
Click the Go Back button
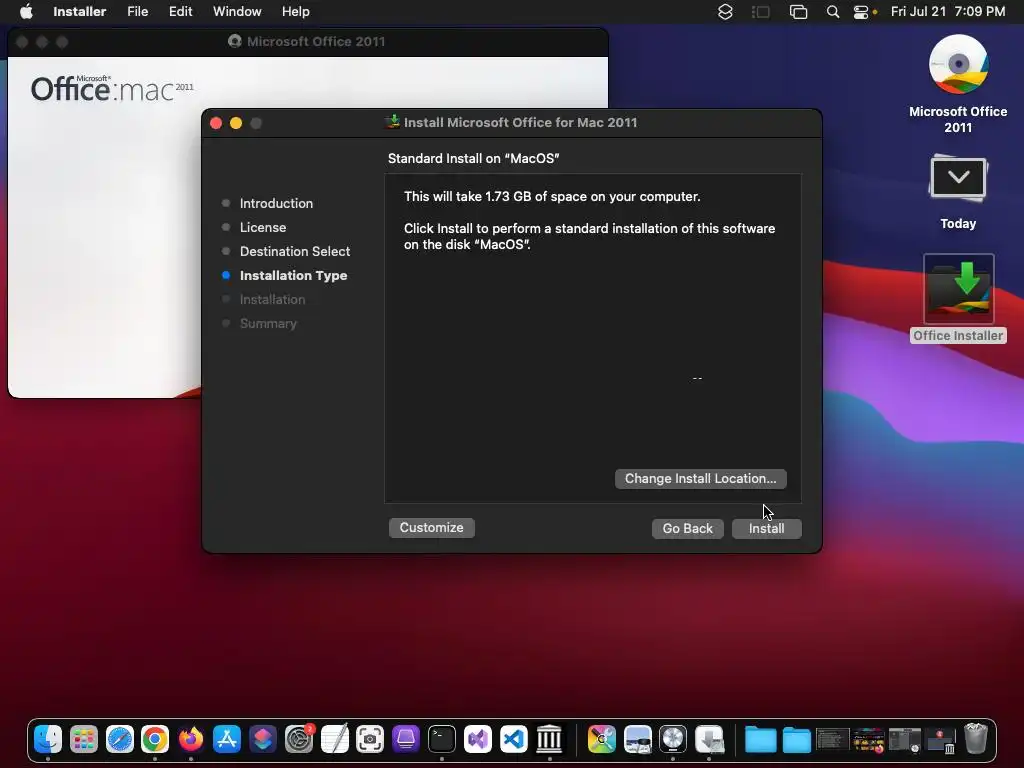point(688,528)
